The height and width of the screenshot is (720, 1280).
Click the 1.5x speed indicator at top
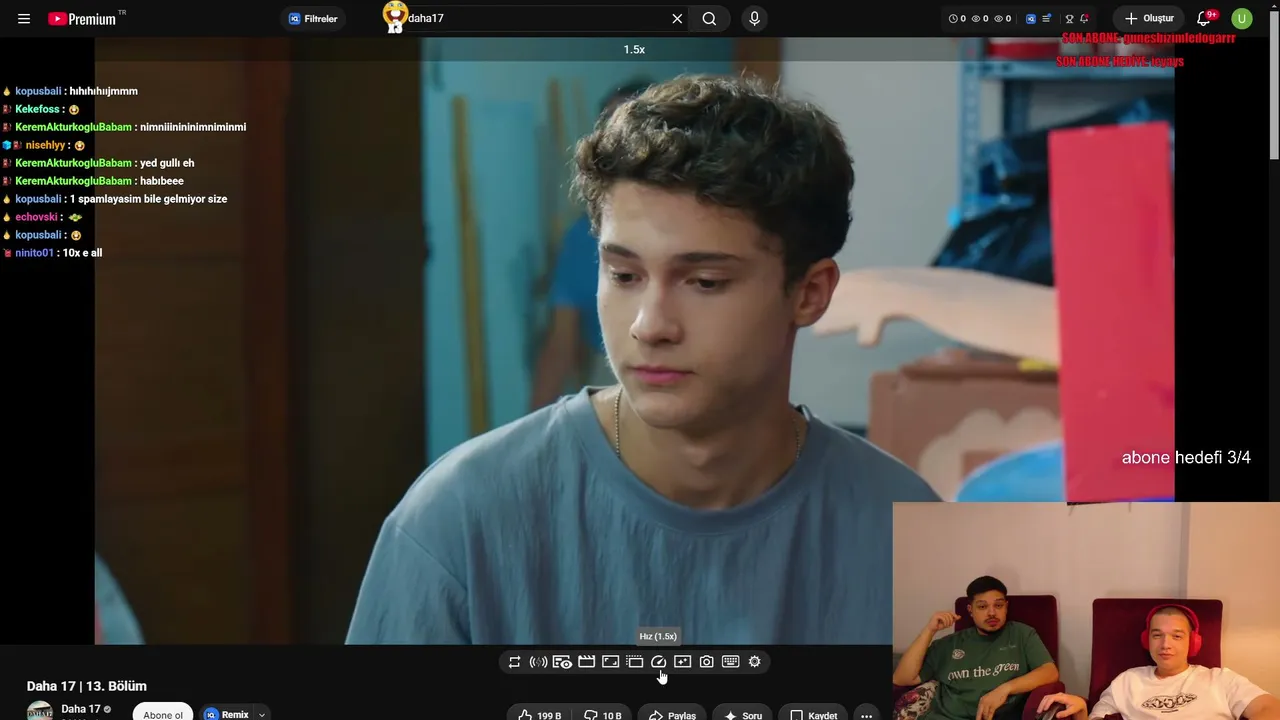click(634, 49)
